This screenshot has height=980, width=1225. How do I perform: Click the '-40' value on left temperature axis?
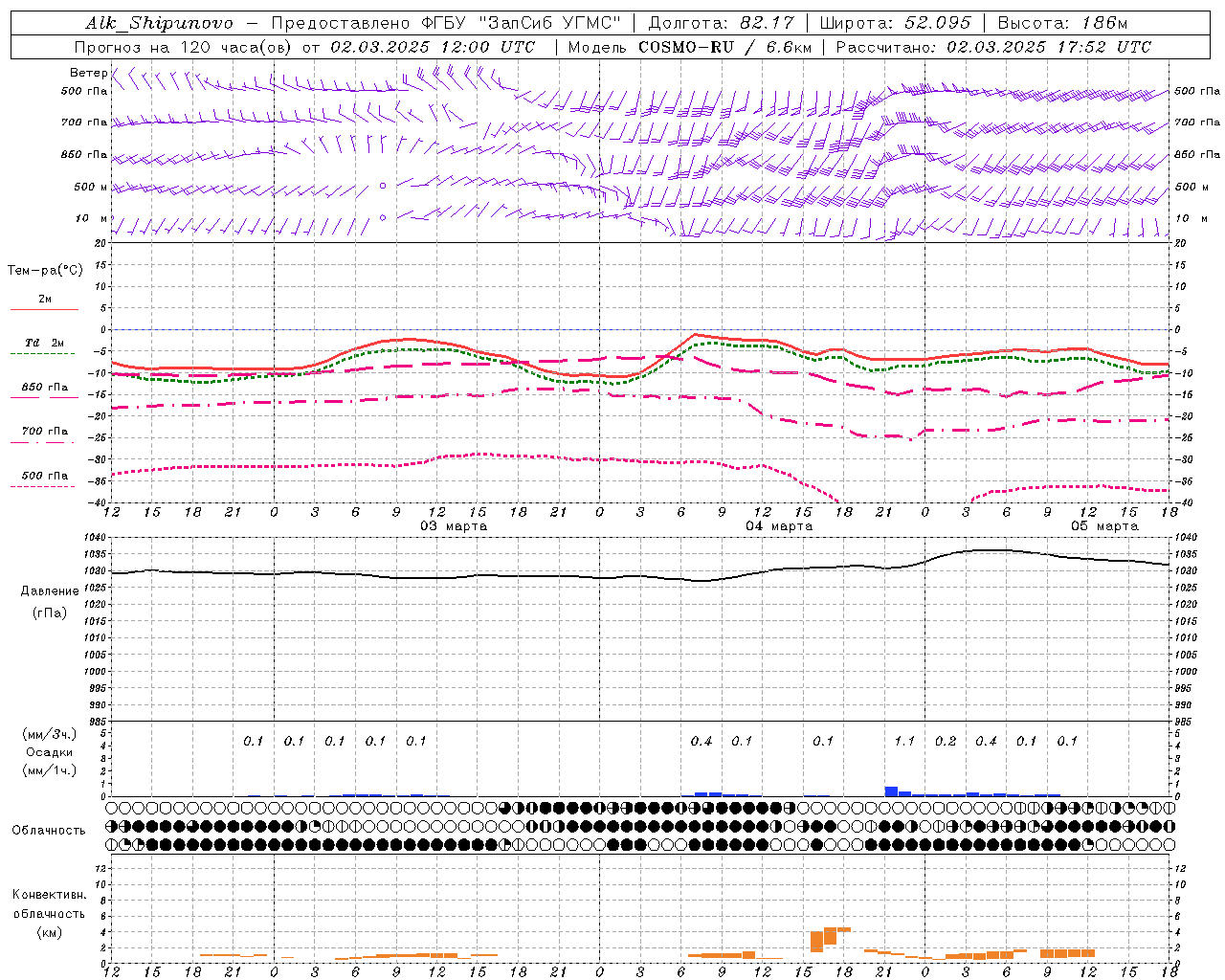pyautogui.click(x=99, y=503)
